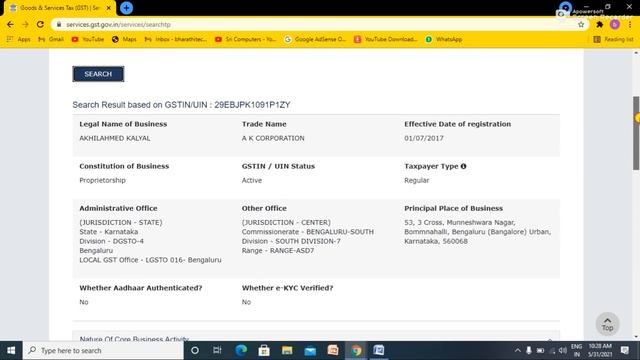Reload the GST search page
Image resolution: width=640 pixels, height=360 pixels.
(40, 24)
